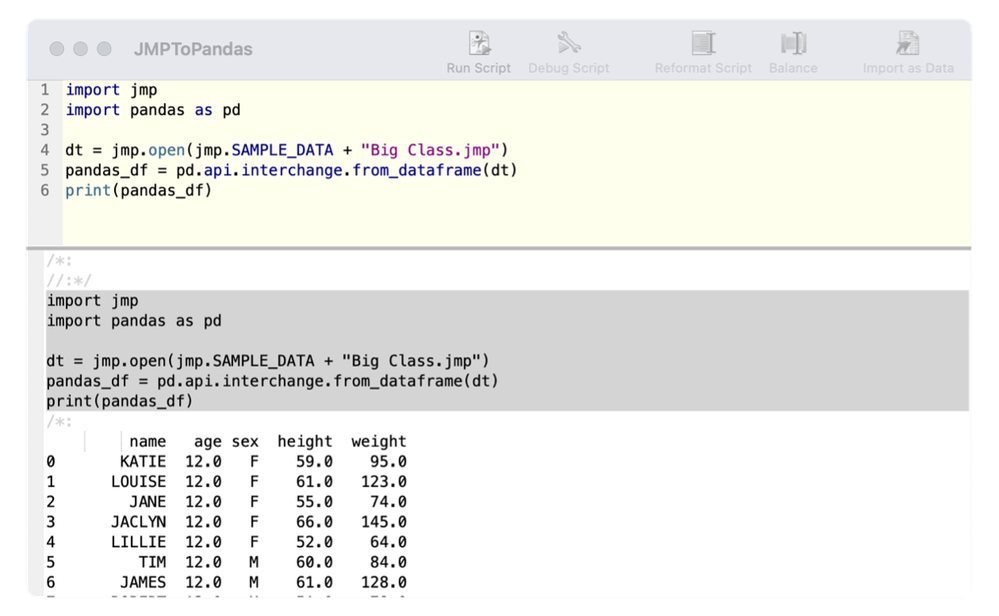999x616 pixels.
Task: Click line number 1 in the gutter
Action: 44,90
